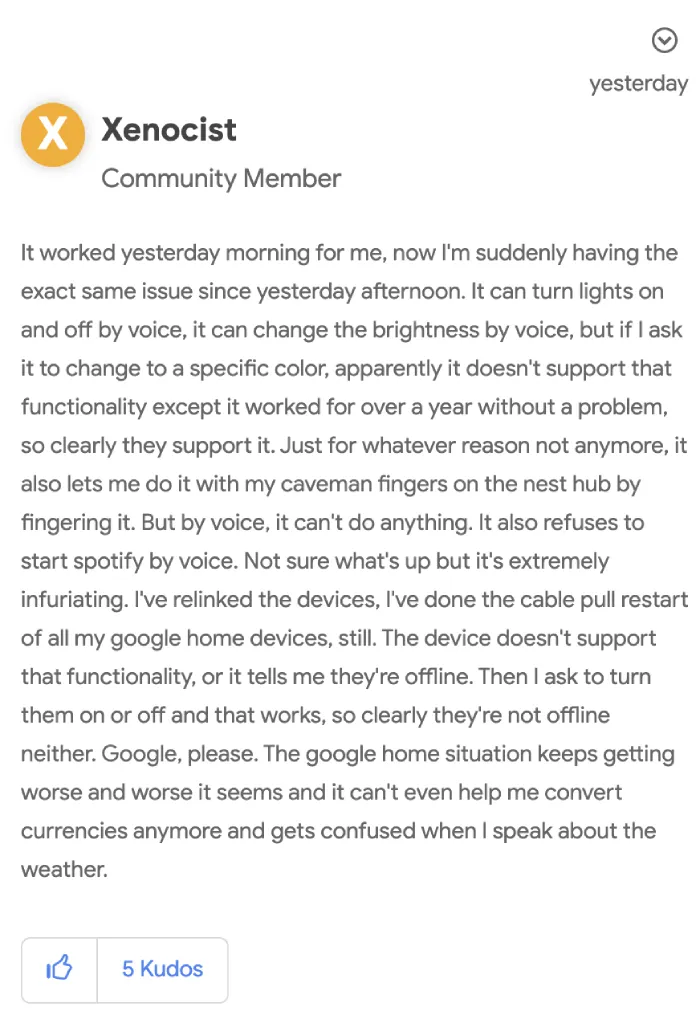The image size is (700, 1015).
Task: Give kudos with the thumbs-up icon
Action: pyautogui.click(x=59, y=969)
